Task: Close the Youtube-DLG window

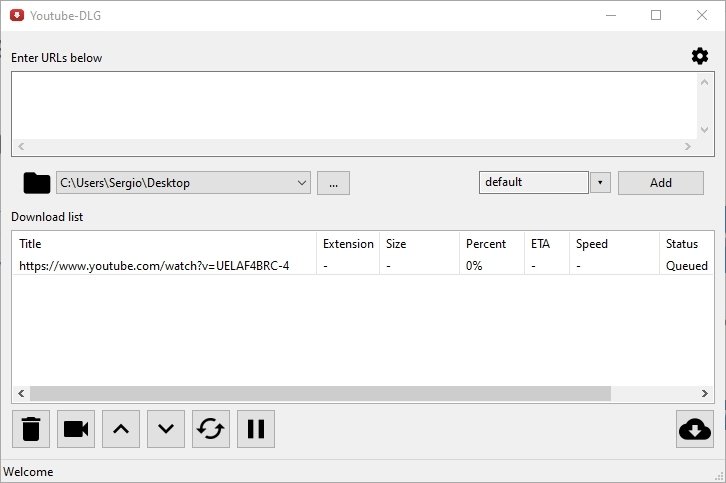Action: pos(701,15)
